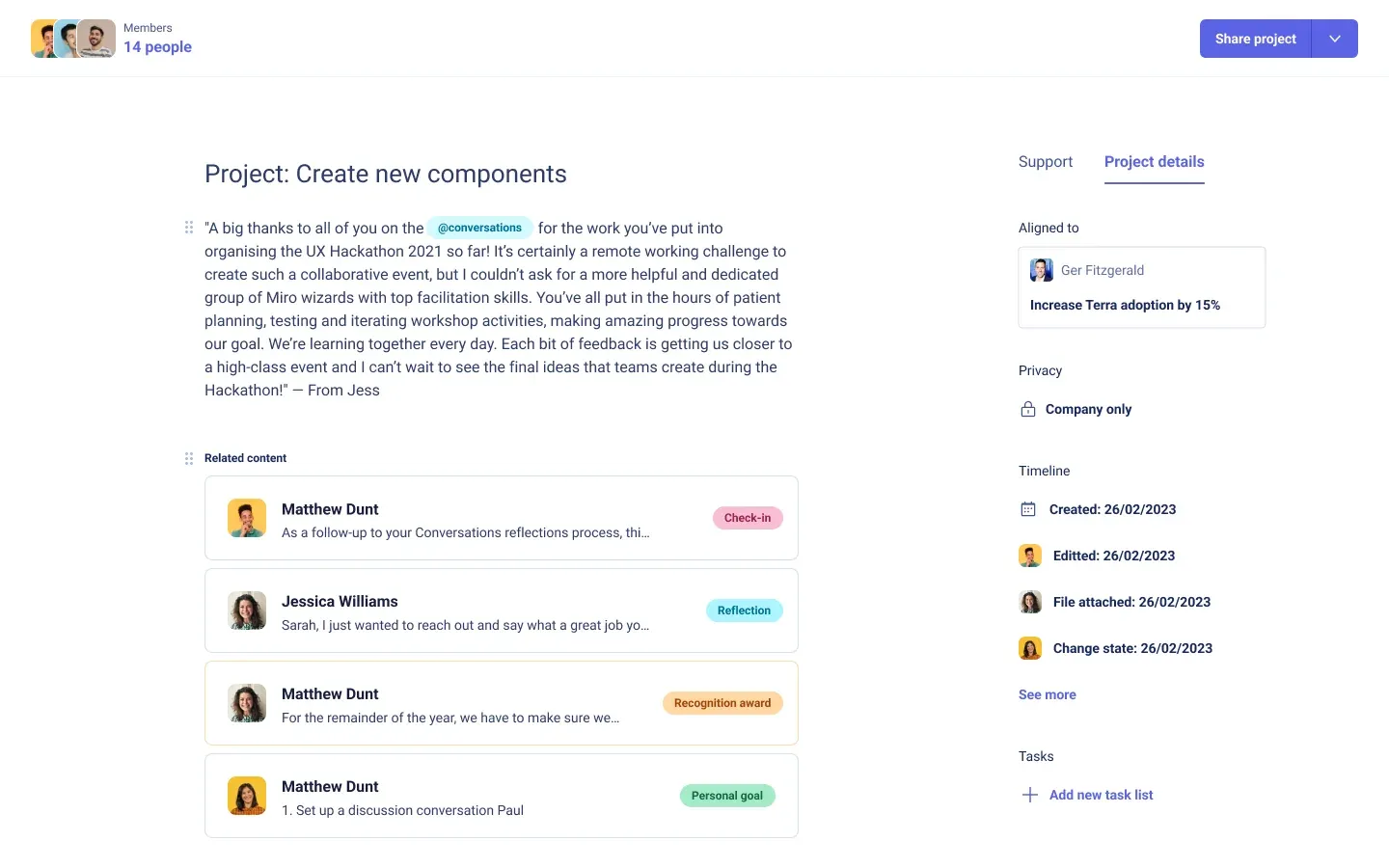Viewport: 1389px width, 868px height.
Task: Open the 14 people members link
Action: [x=157, y=47]
